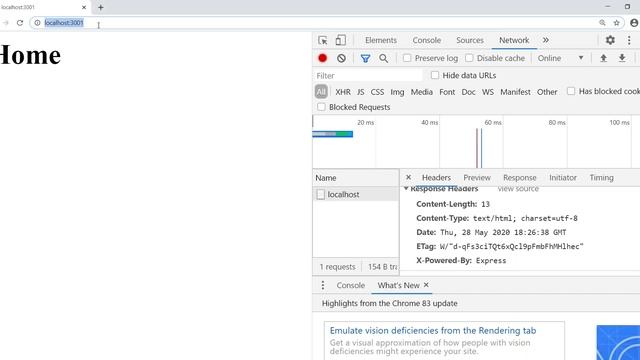This screenshot has height=360, width=640.
Task: Switch to the Sources panel
Action: tap(470, 40)
